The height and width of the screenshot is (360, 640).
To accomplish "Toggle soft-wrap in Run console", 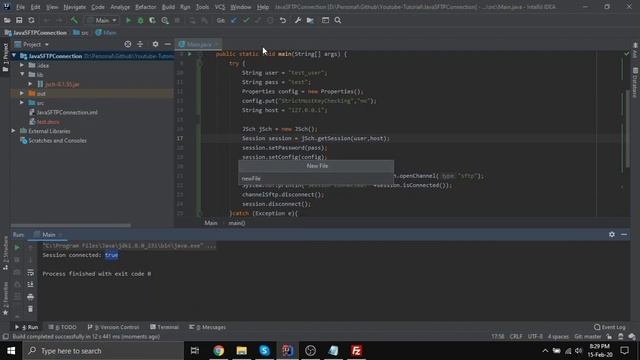I will (x=31, y=272).
